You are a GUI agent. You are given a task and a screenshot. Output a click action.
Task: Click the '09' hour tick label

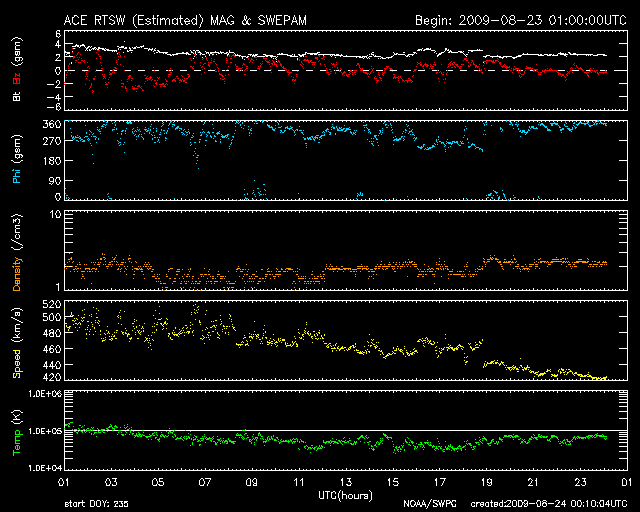[x=252, y=483]
